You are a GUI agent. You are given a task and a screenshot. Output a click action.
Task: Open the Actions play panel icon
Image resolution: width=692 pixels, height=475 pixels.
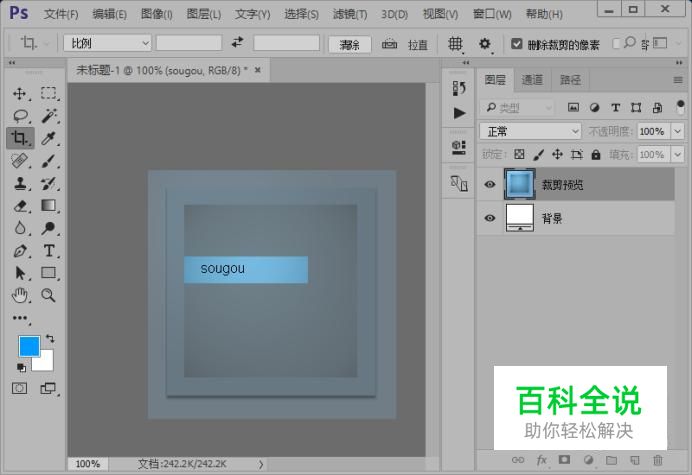[x=459, y=113]
